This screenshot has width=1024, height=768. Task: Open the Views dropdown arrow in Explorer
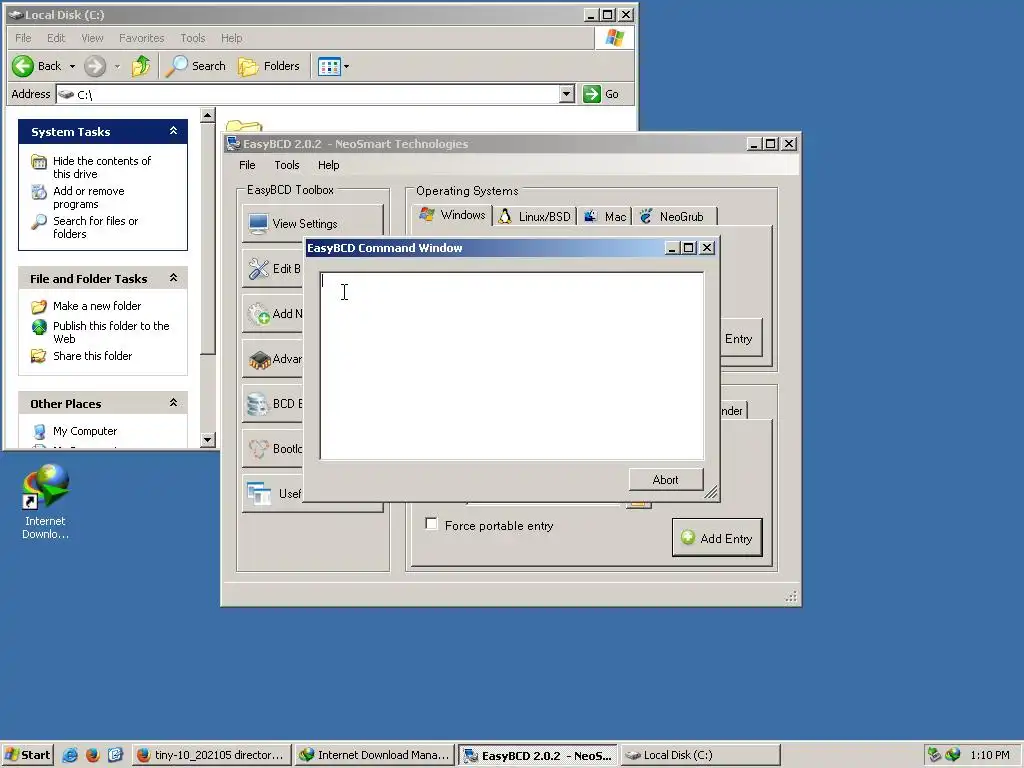tap(346, 67)
